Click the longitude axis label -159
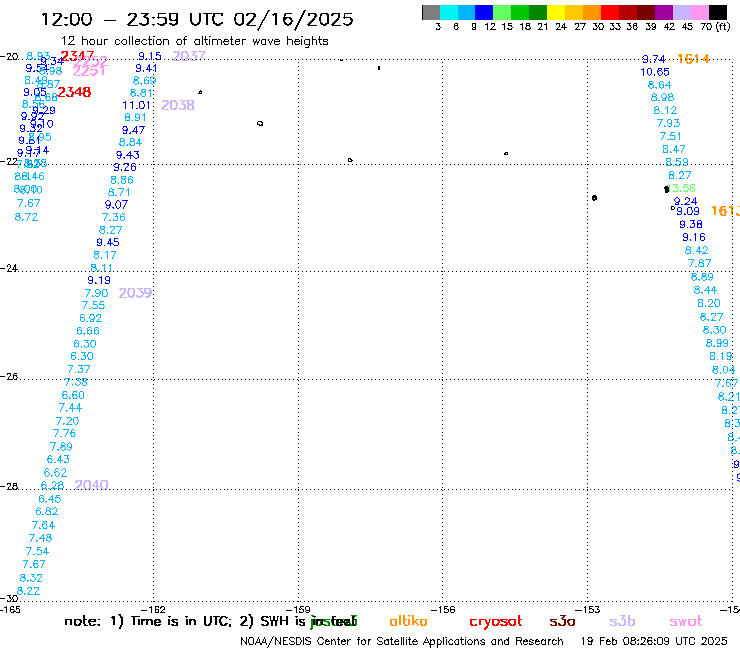Screen dimensions: 740x650 click(298, 609)
